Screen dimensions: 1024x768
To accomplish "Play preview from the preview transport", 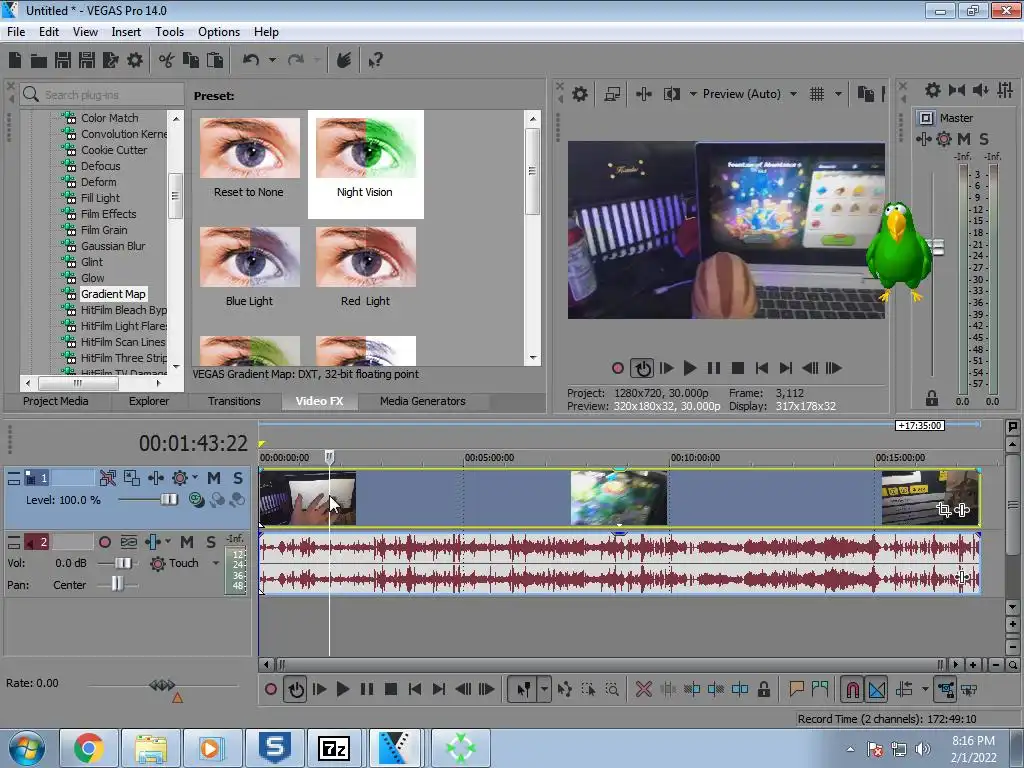I will tap(690, 368).
